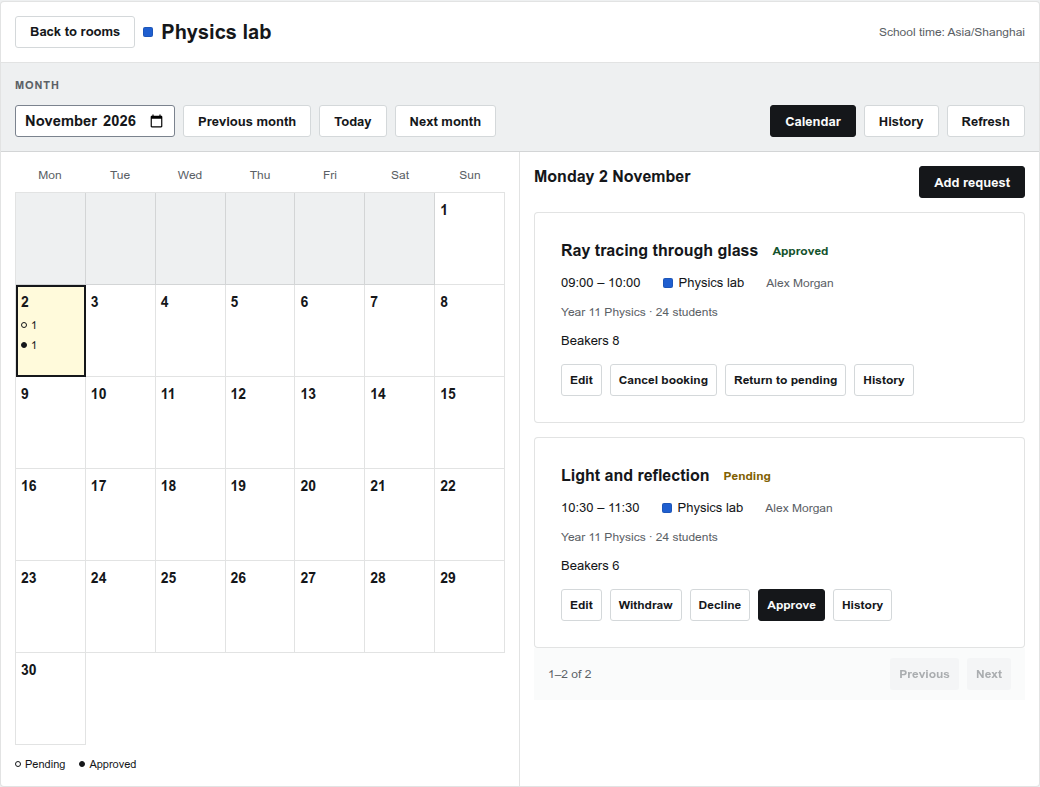Click the Approved legend entry below calendar

click(107, 764)
